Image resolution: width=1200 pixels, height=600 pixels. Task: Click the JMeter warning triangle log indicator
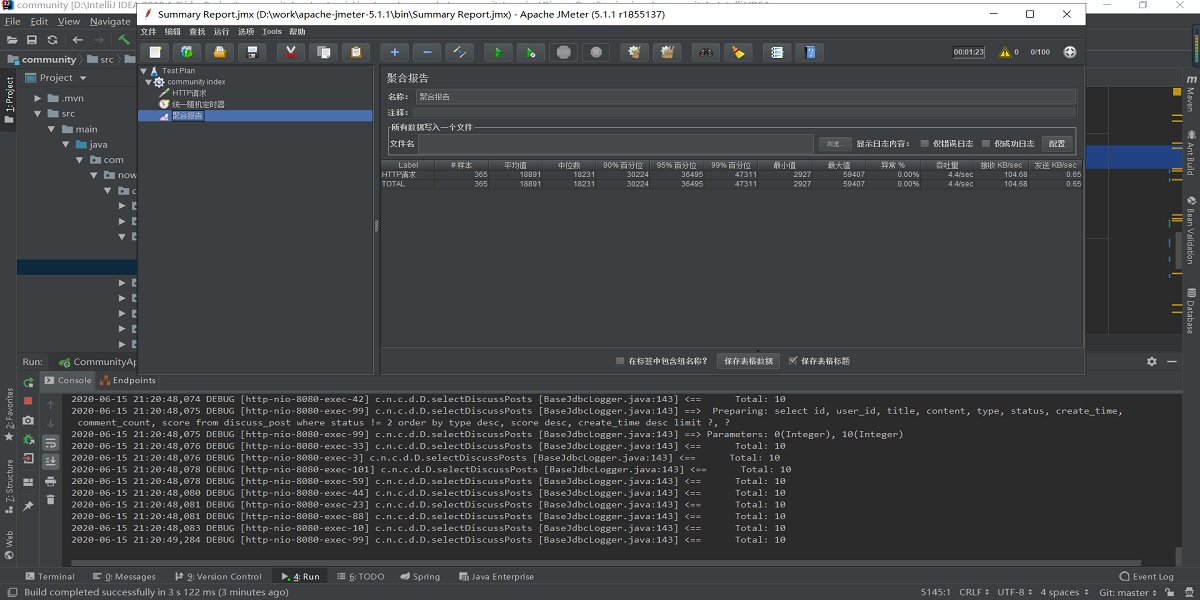click(x=1005, y=52)
